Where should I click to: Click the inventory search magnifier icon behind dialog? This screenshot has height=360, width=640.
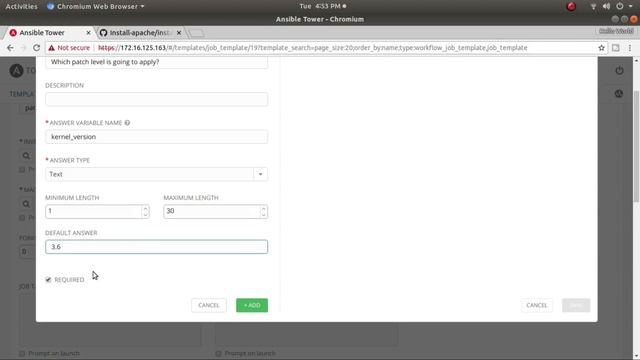[x=26, y=156]
